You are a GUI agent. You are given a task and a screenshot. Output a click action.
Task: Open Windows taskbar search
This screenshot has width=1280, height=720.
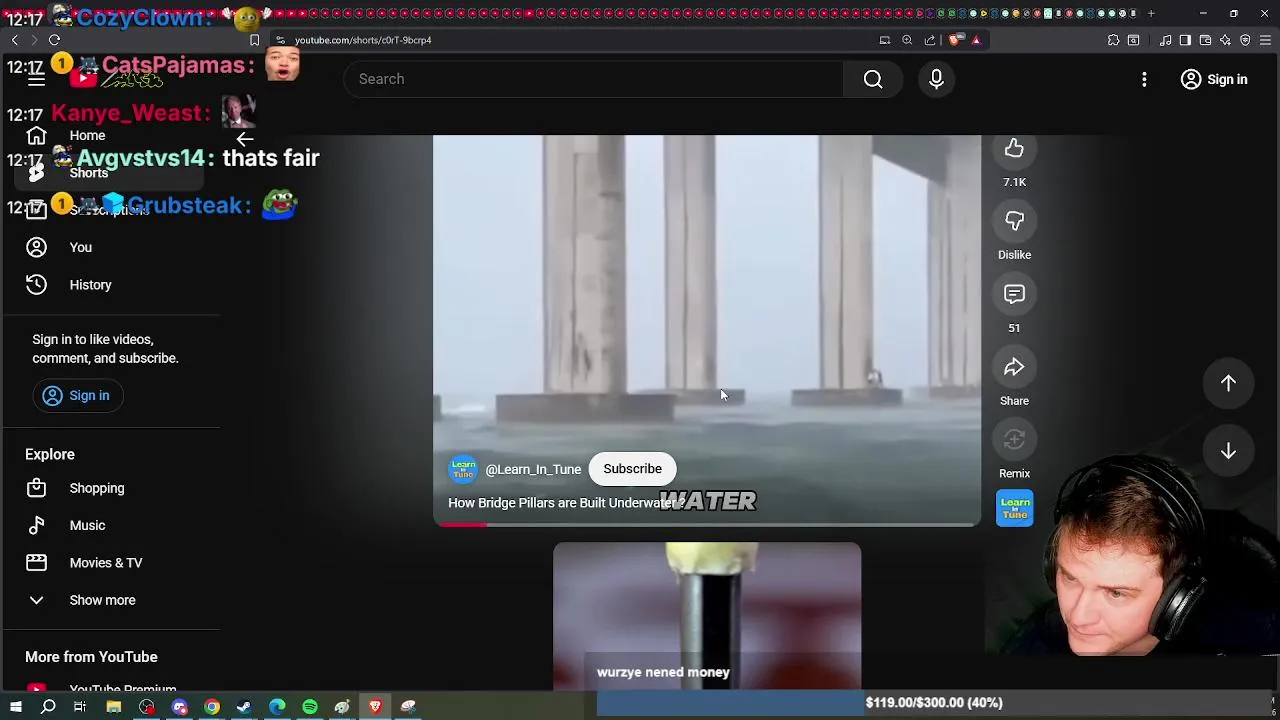pos(48,707)
